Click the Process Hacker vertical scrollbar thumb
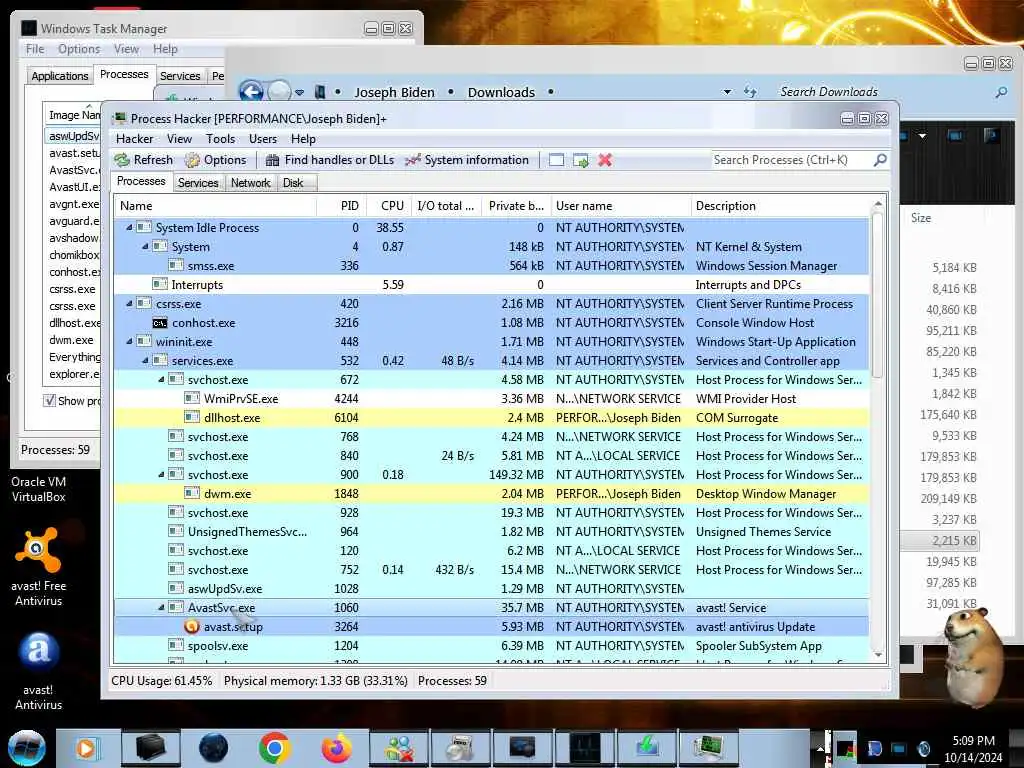 click(x=878, y=294)
